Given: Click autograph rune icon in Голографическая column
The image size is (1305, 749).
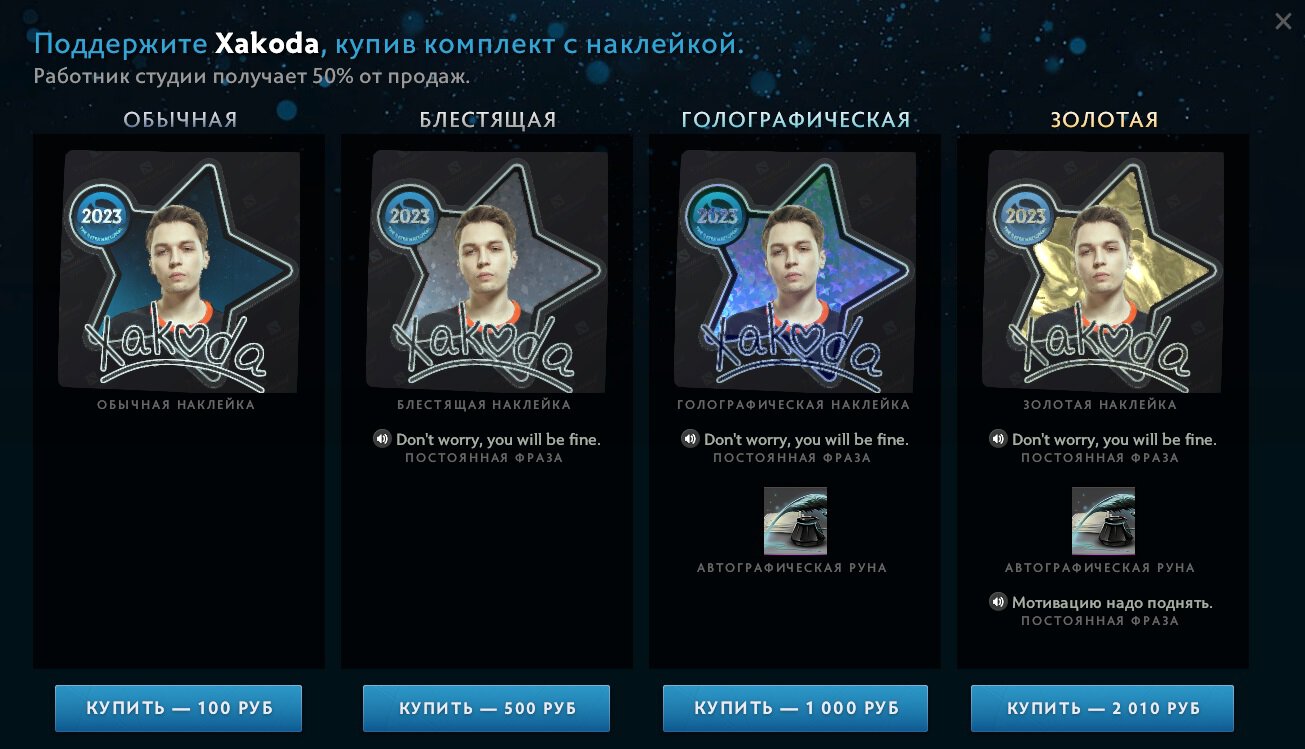Looking at the screenshot, I should pyautogui.click(x=795, y=521).
